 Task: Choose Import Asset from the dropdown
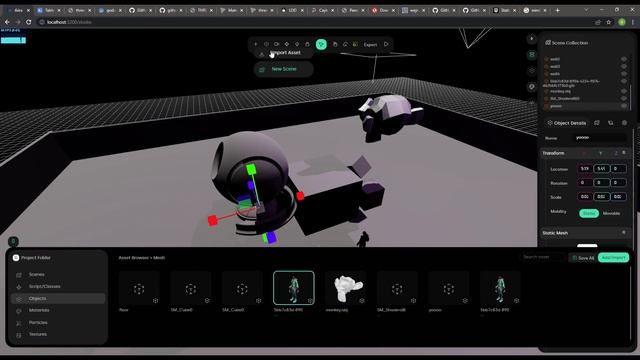(284, 53)
